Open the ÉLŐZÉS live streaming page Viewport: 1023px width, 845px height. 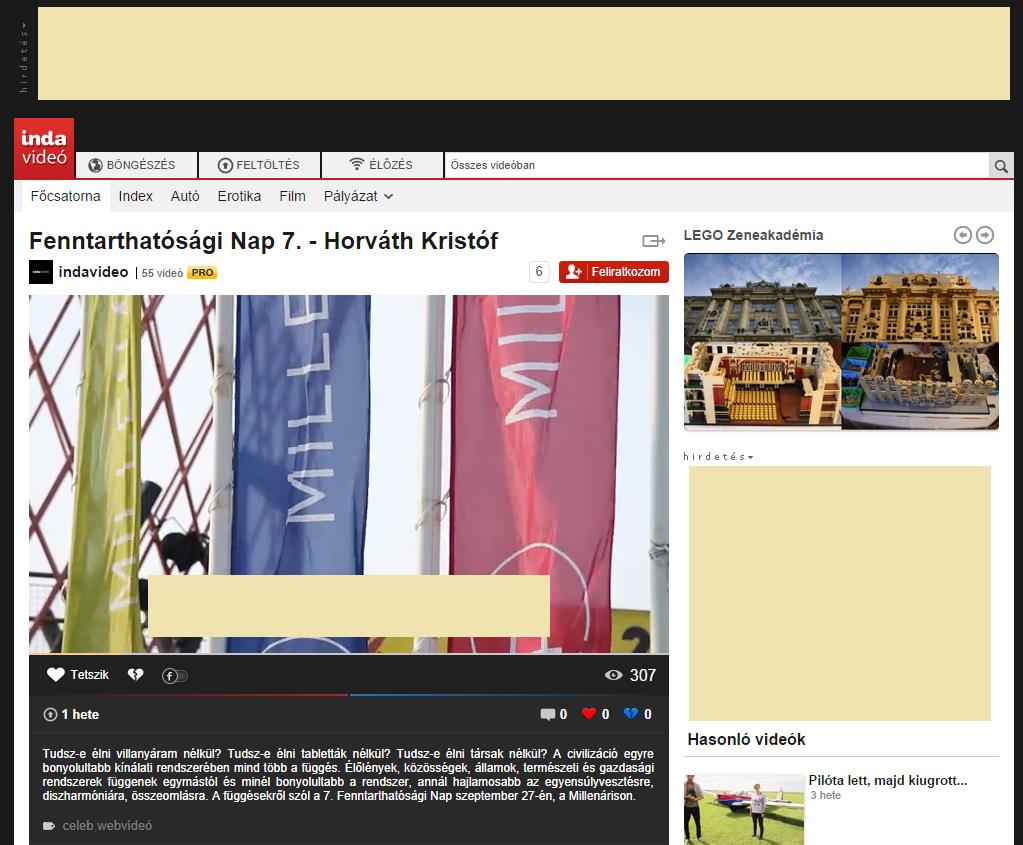[382, 165]
